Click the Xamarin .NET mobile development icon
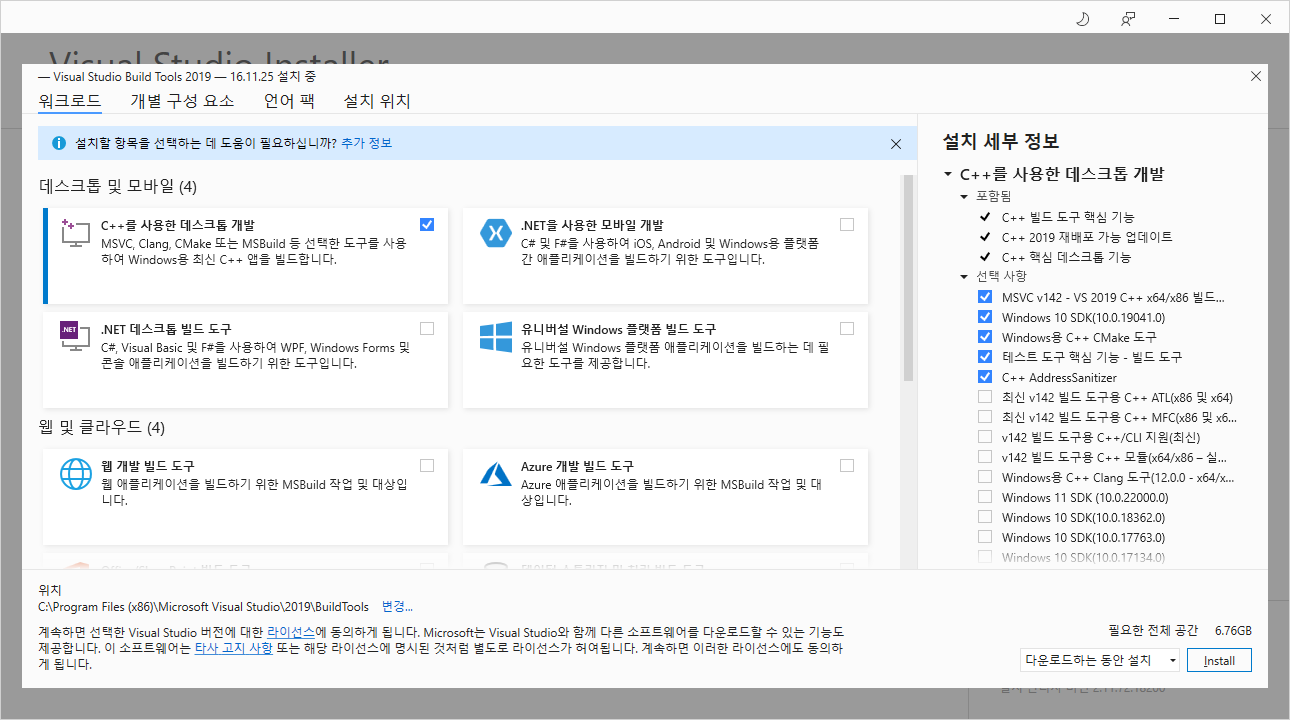Viewport: 1290px width, 720px height. [495, 234]
